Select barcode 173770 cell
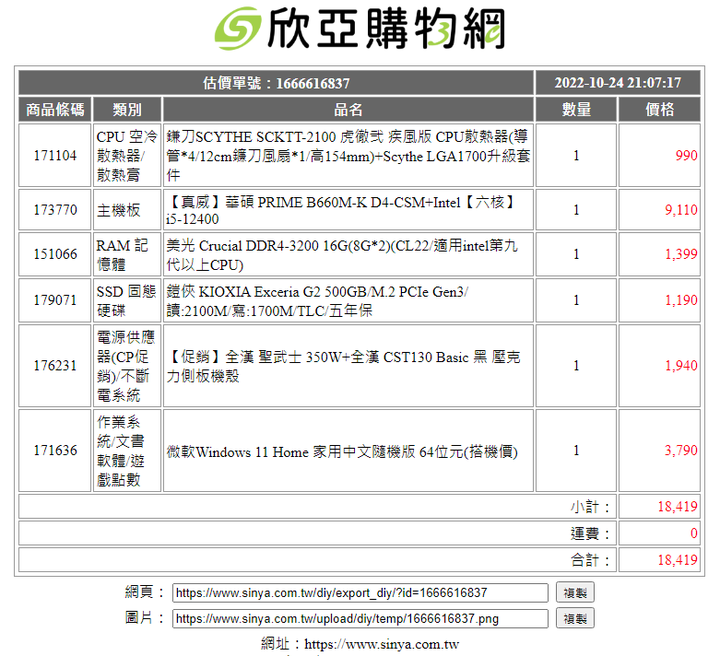 [55, 210]
